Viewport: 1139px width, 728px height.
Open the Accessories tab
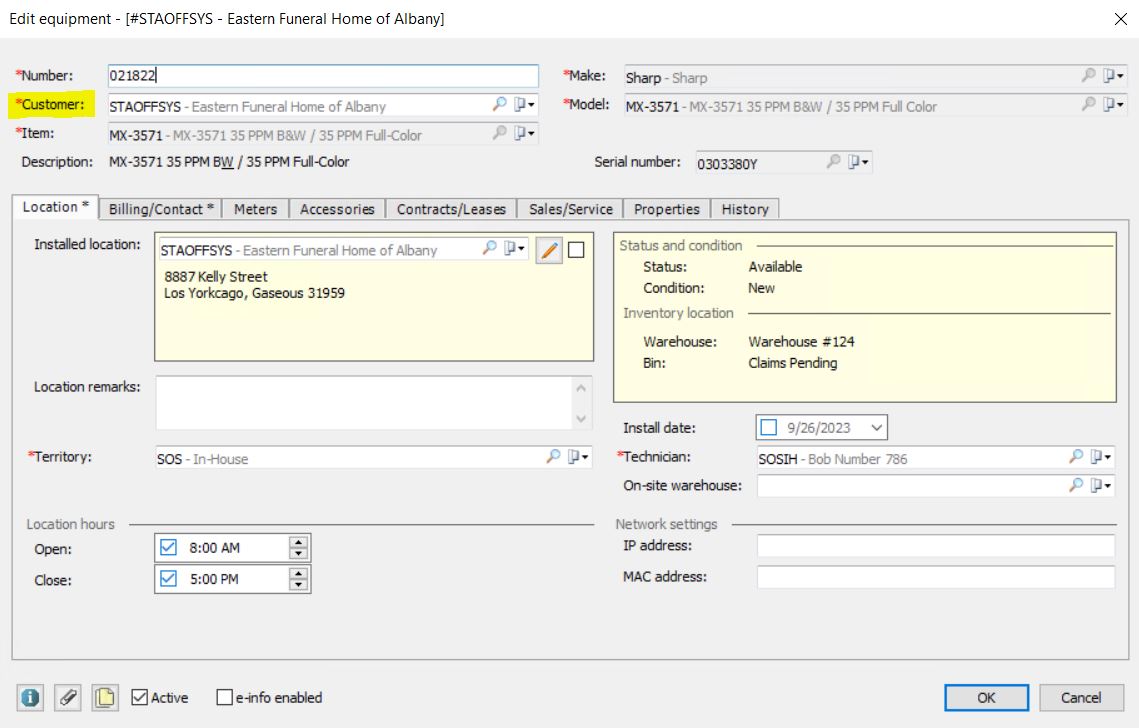click(337, 209)
